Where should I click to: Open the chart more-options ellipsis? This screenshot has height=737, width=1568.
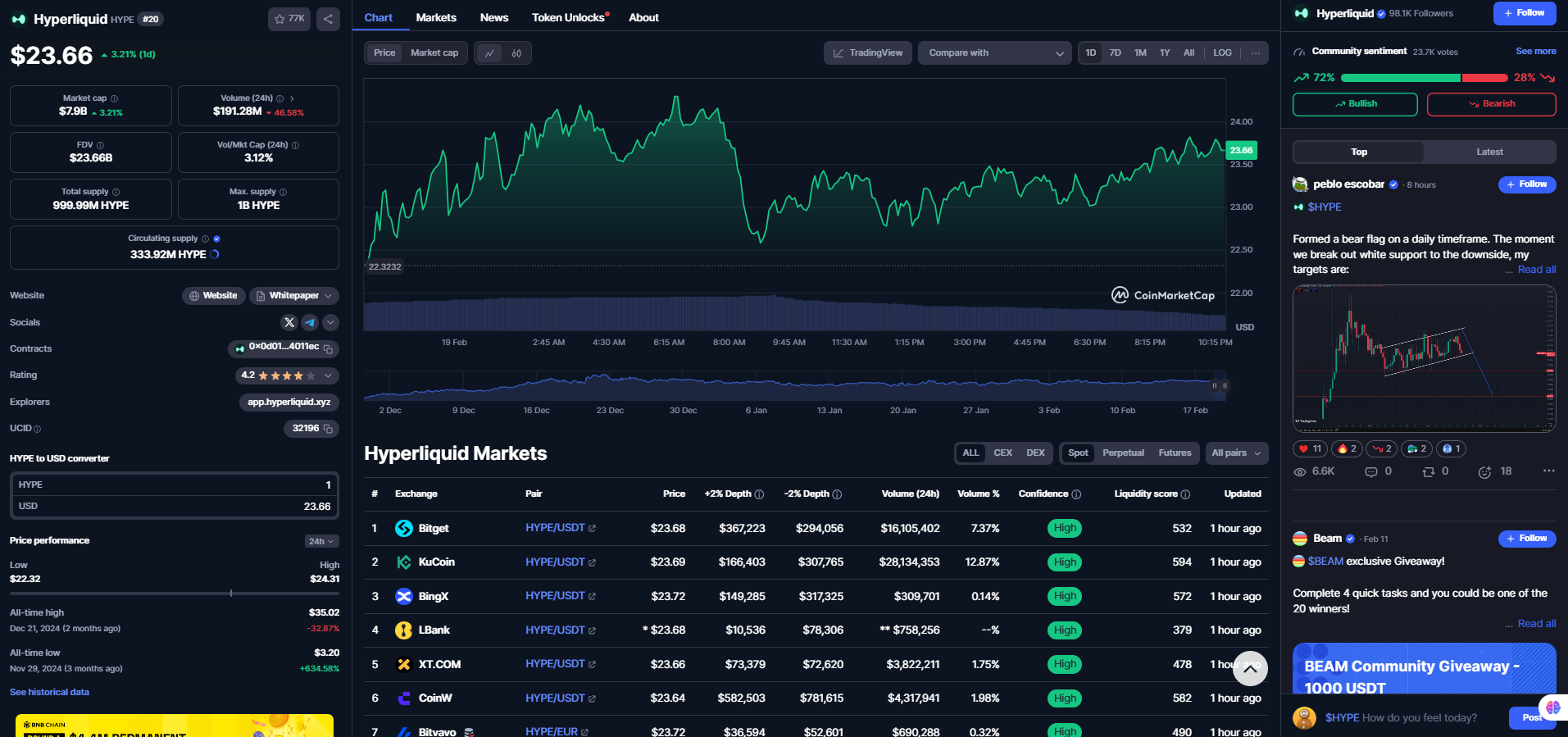tap(1256, 52)
